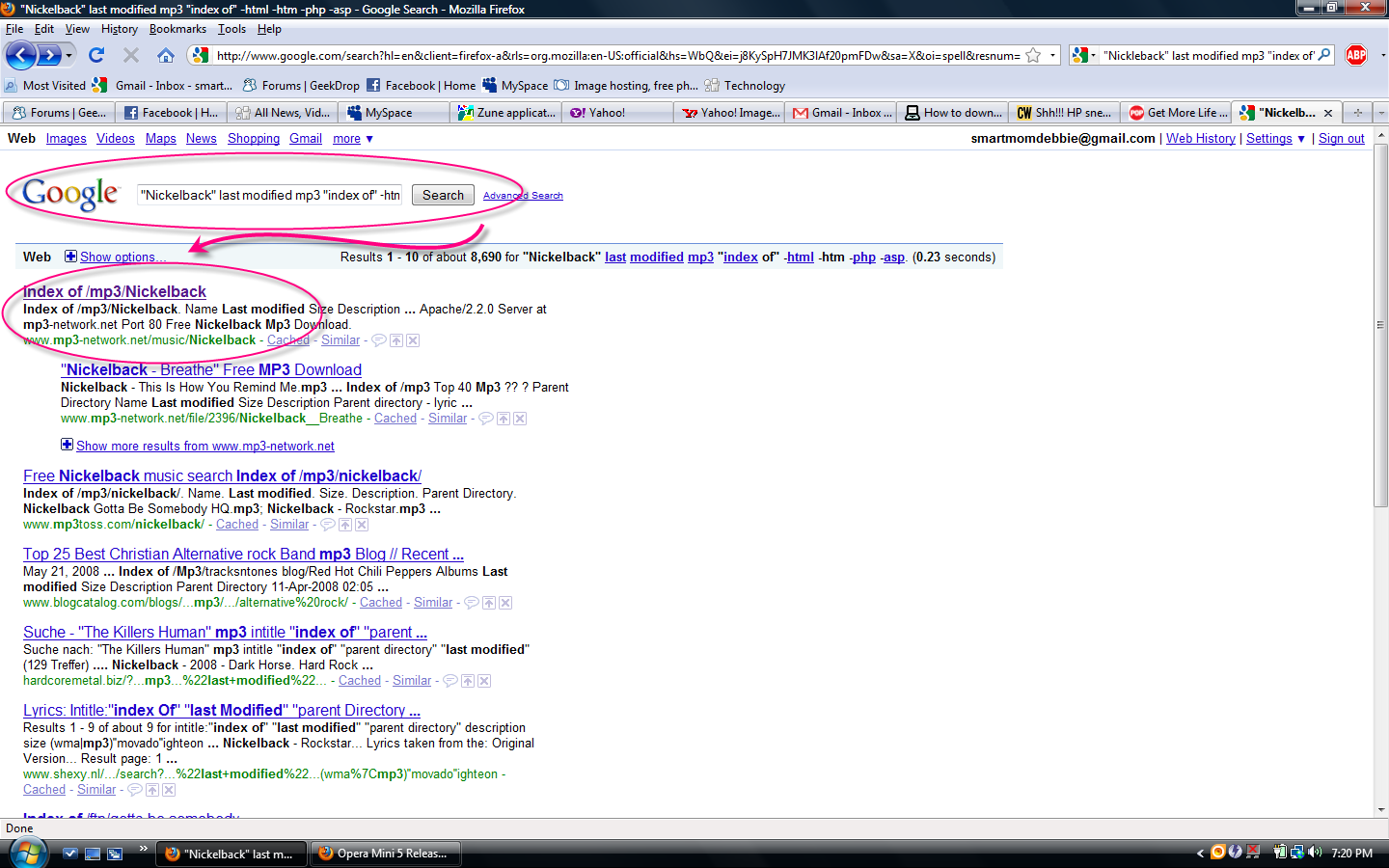Promote the hardcoremetal.biz result
This screenshot has height=868, width=1389.
(468, 681)
